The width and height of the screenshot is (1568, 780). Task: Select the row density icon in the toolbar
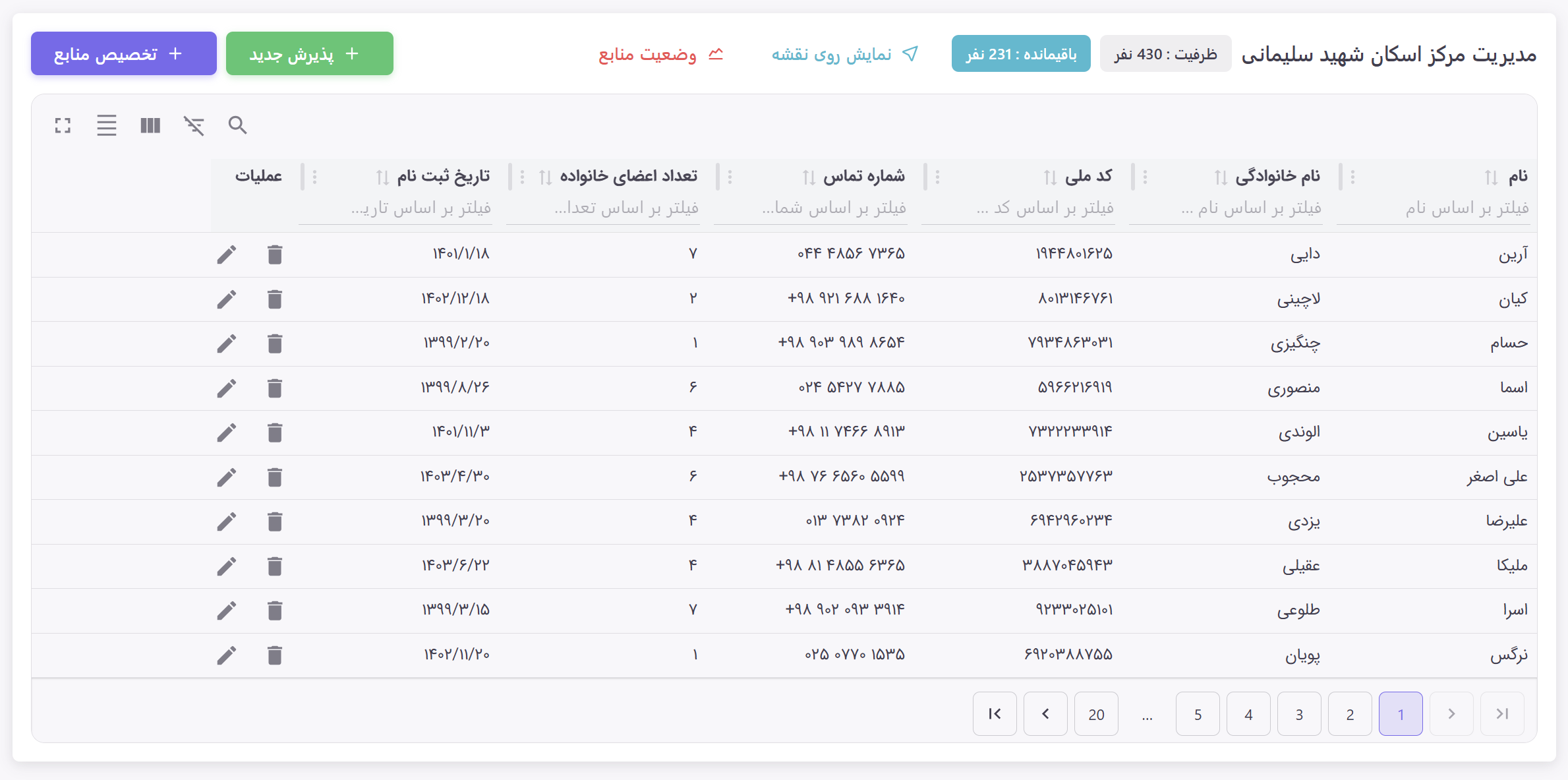[x=107, y=125]
